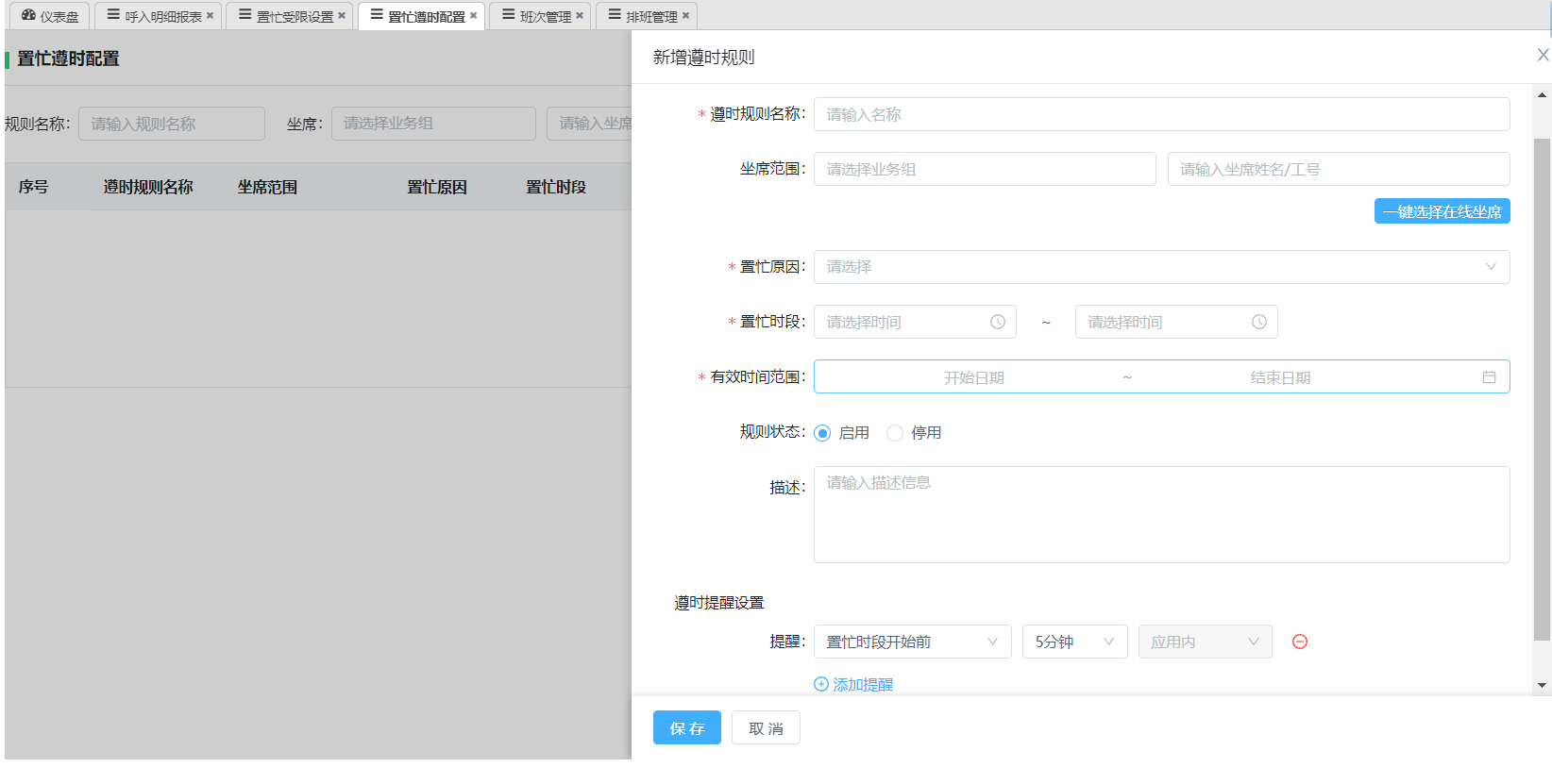Viewport: 1552px width, 784px height.
Task: Click the 取消 button
Action: click(766, 727)
